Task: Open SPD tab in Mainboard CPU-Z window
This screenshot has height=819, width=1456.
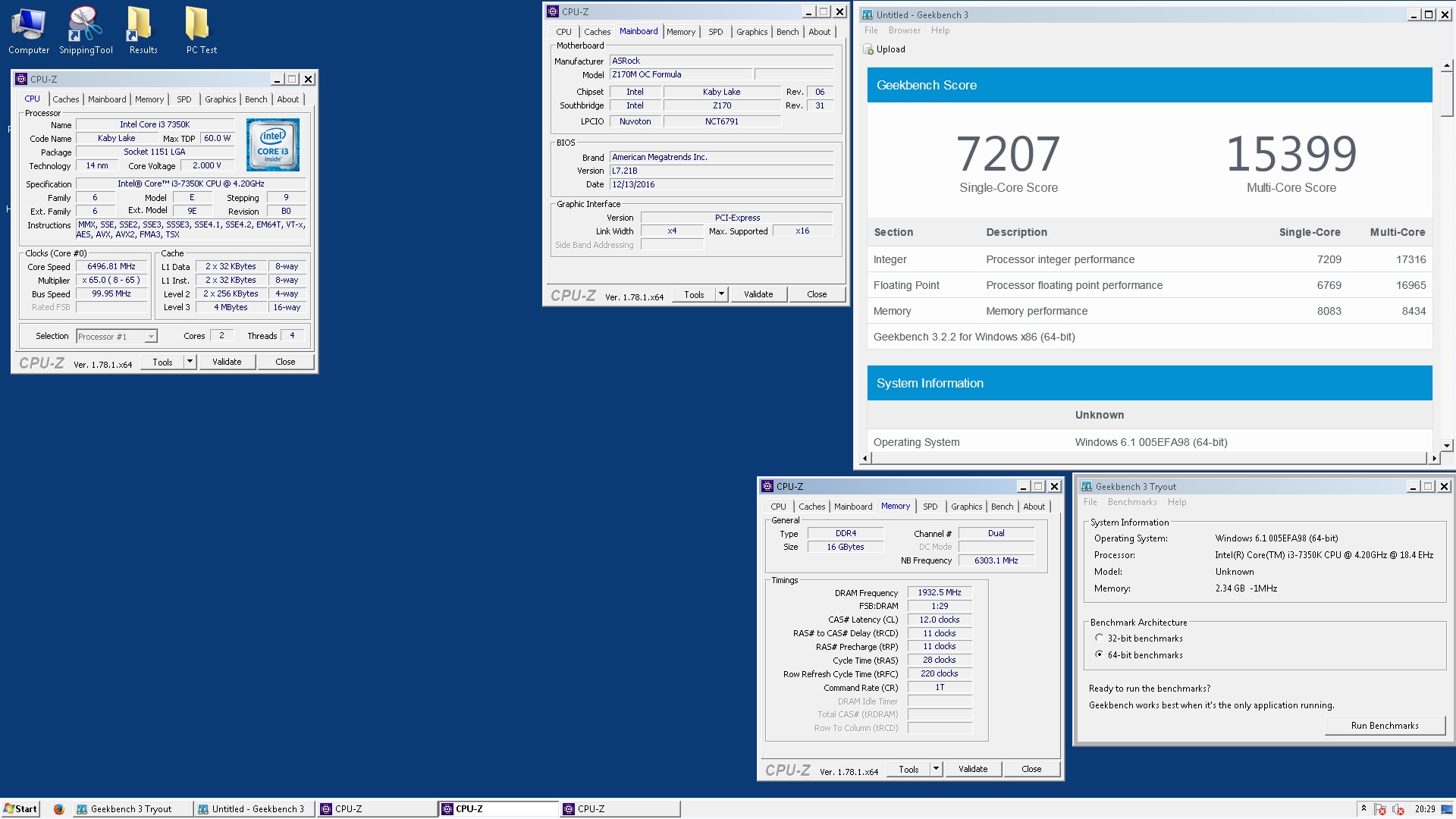Action: coord(716,32)
